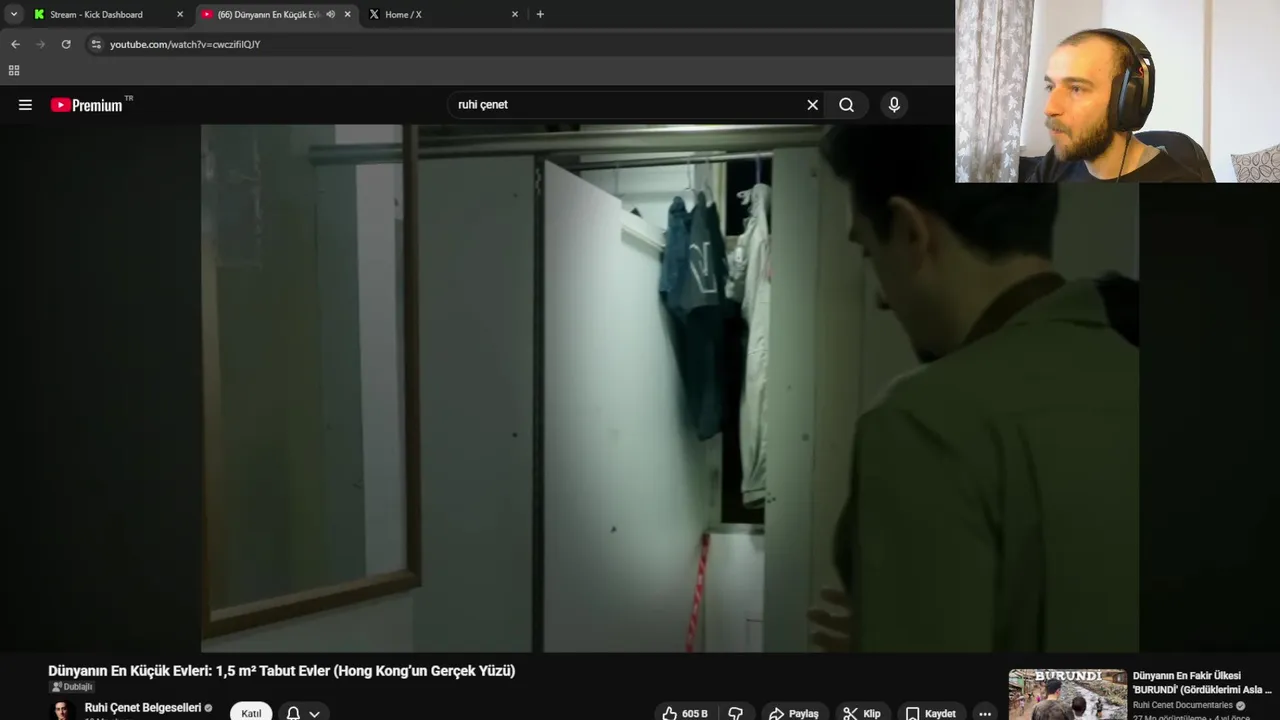The width and height of the screenshot is (1280, 720).
Task: Open the tab search dropdown arrow
Action: click(14, 14)
